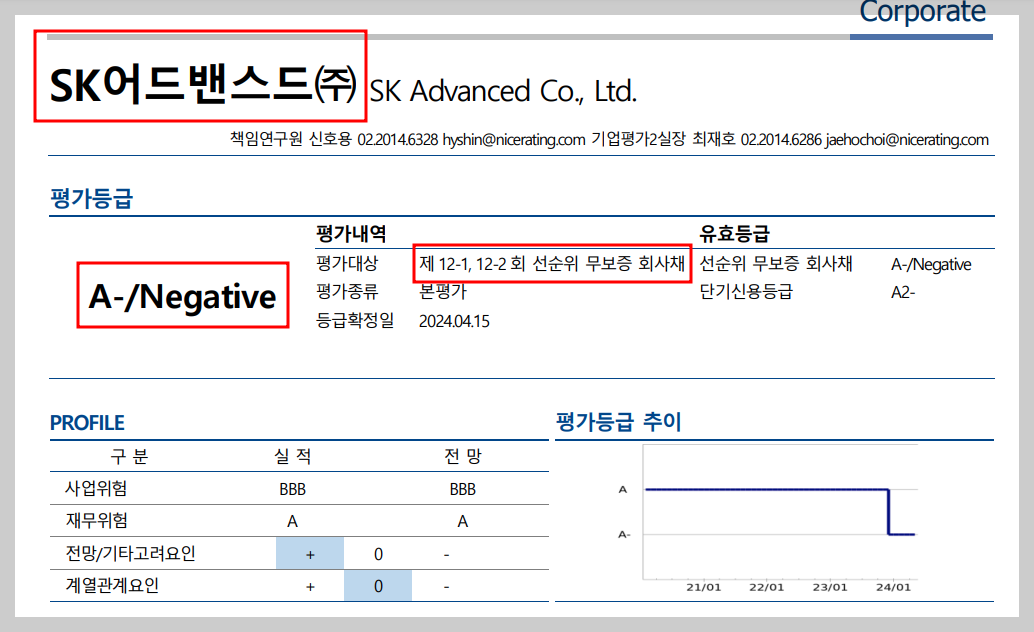Click the 구 분 table header
1034x632 pixels.
click(129, 457)
